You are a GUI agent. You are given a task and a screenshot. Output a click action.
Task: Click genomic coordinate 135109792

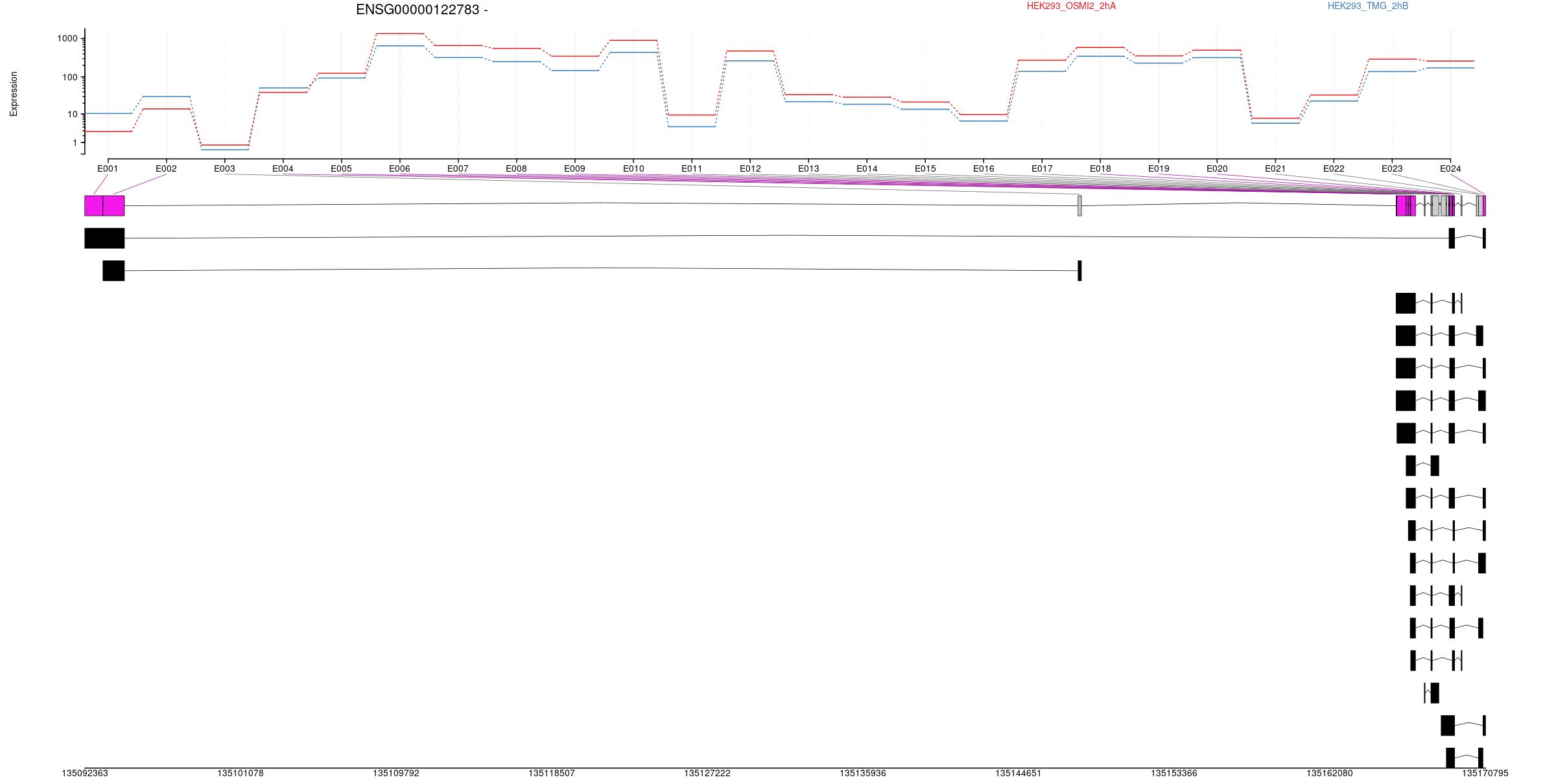click(x=396, y=774)
